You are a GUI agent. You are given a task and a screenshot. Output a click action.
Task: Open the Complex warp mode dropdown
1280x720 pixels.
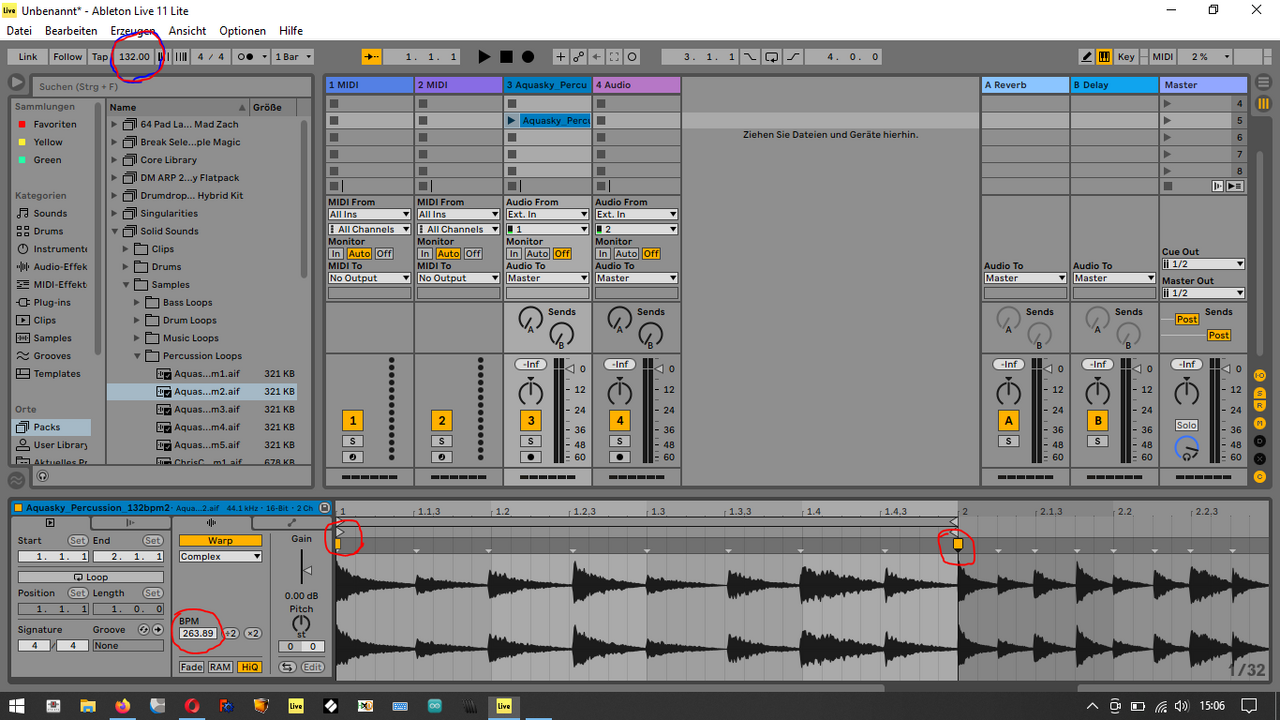[x=220, y=557]
